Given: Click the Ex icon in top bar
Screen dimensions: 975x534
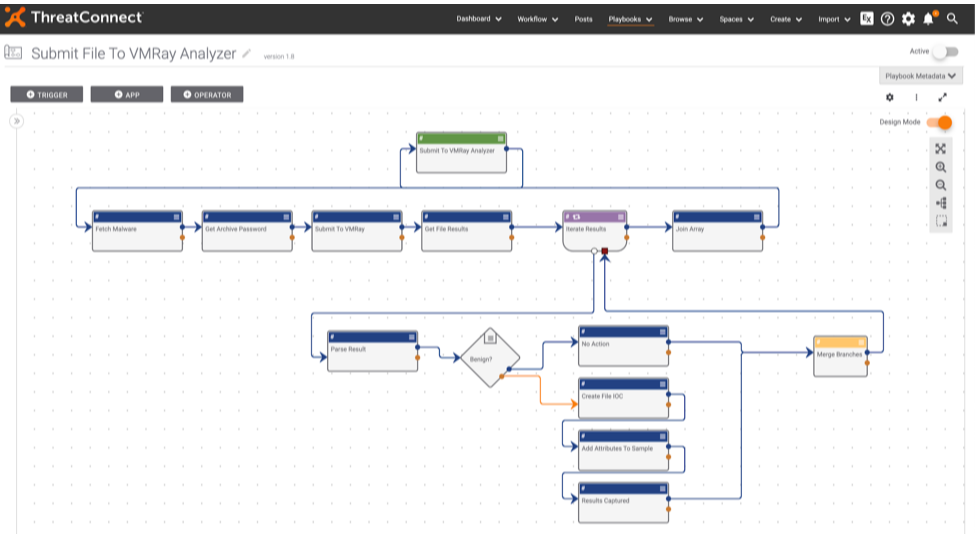Looking at the screenshot, I should pyautogui.click(x=867, y=19).
